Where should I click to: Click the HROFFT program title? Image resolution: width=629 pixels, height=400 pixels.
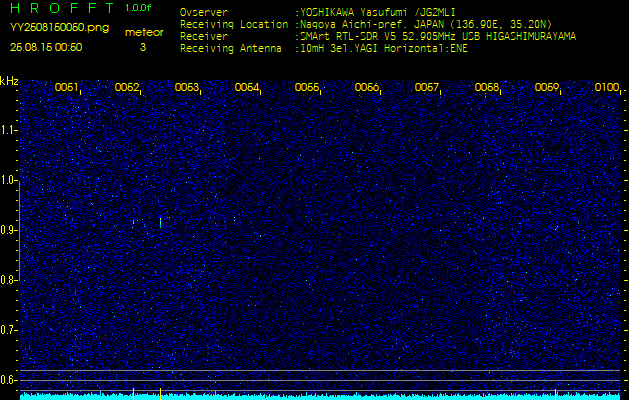click(x=61, y=8)
